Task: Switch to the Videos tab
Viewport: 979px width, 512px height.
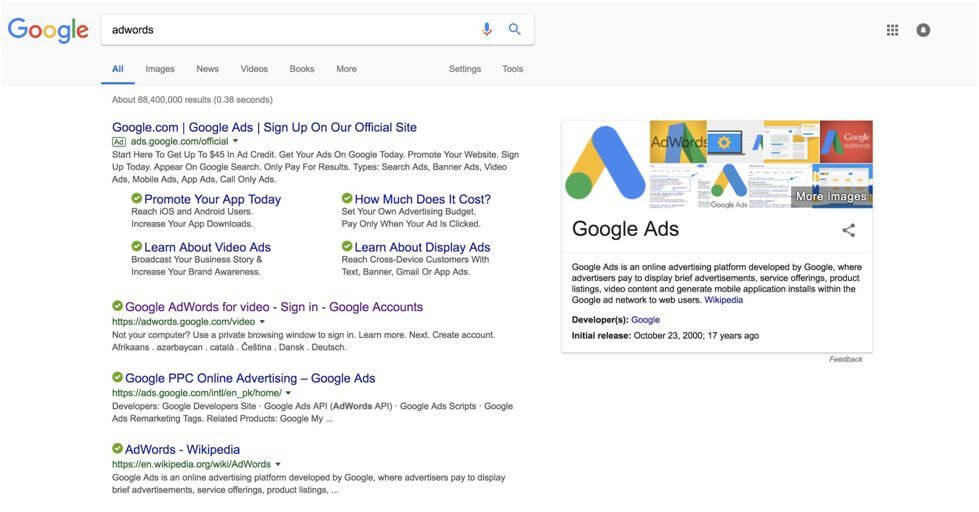Action: pyautogui.click(x=254, y=69)
